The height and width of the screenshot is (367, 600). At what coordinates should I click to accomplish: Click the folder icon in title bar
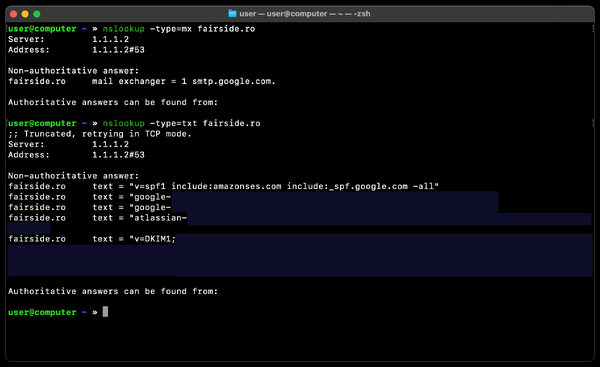(x=232, y=14)
